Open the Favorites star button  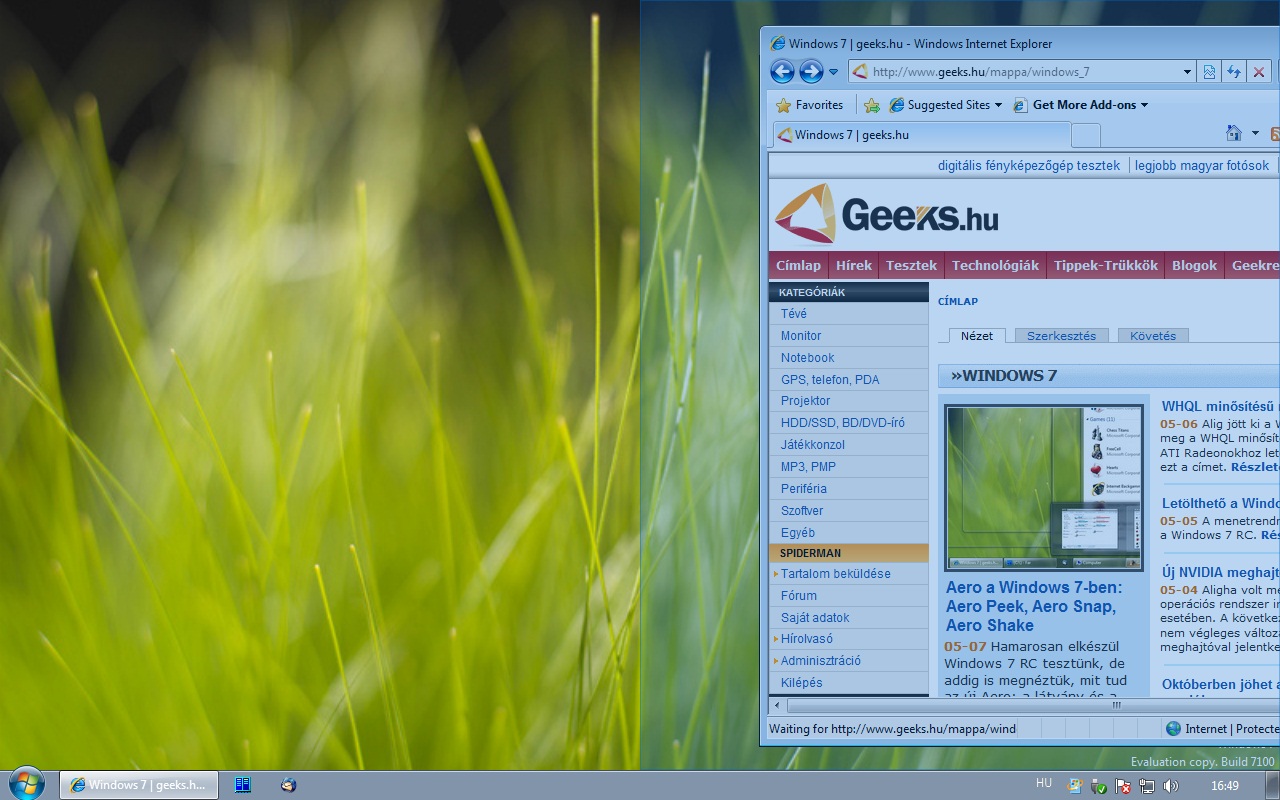pyautogui.click(x=810, y=105)
